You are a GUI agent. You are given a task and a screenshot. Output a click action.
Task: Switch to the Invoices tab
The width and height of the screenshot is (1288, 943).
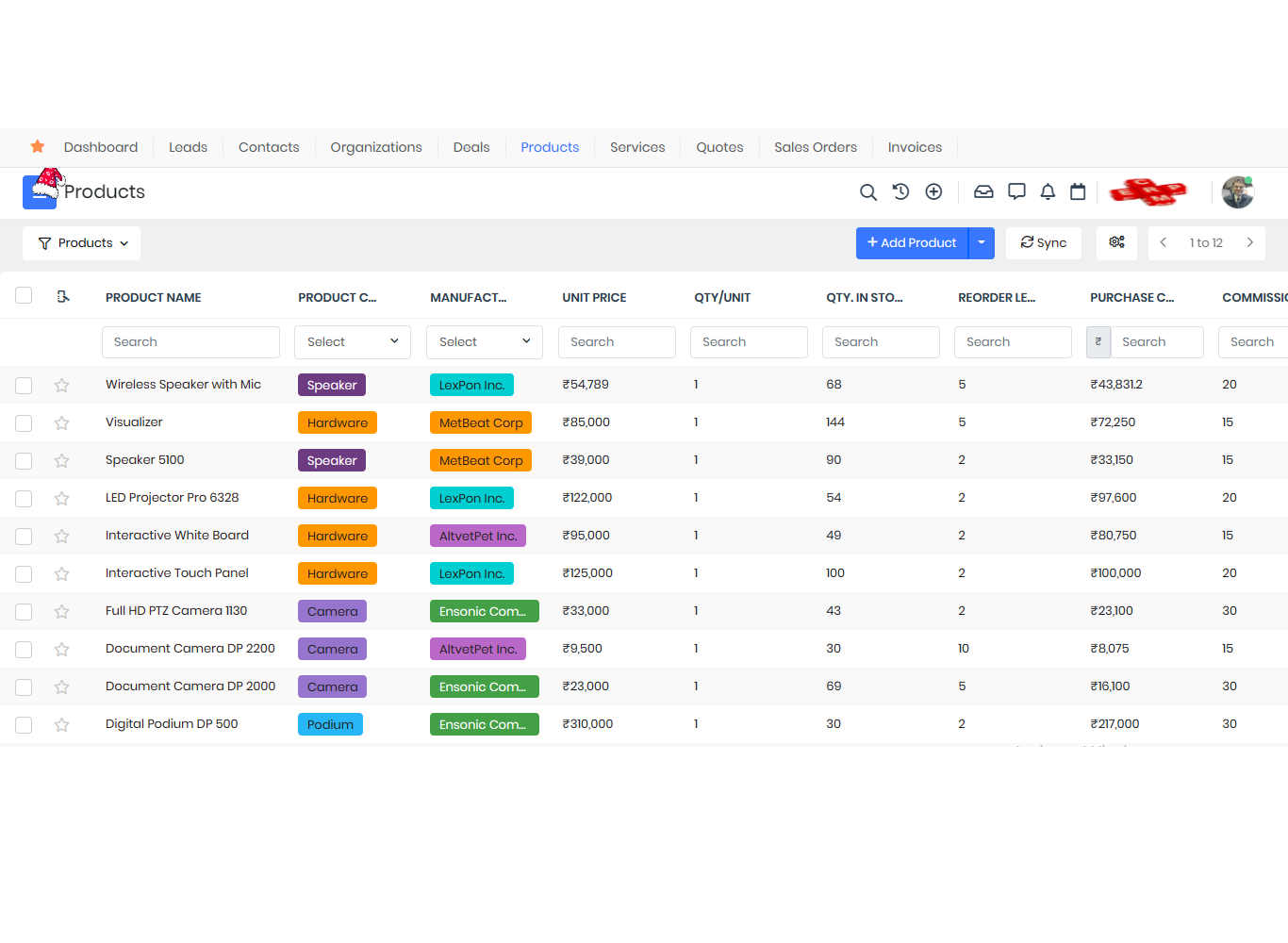point(914,147)
